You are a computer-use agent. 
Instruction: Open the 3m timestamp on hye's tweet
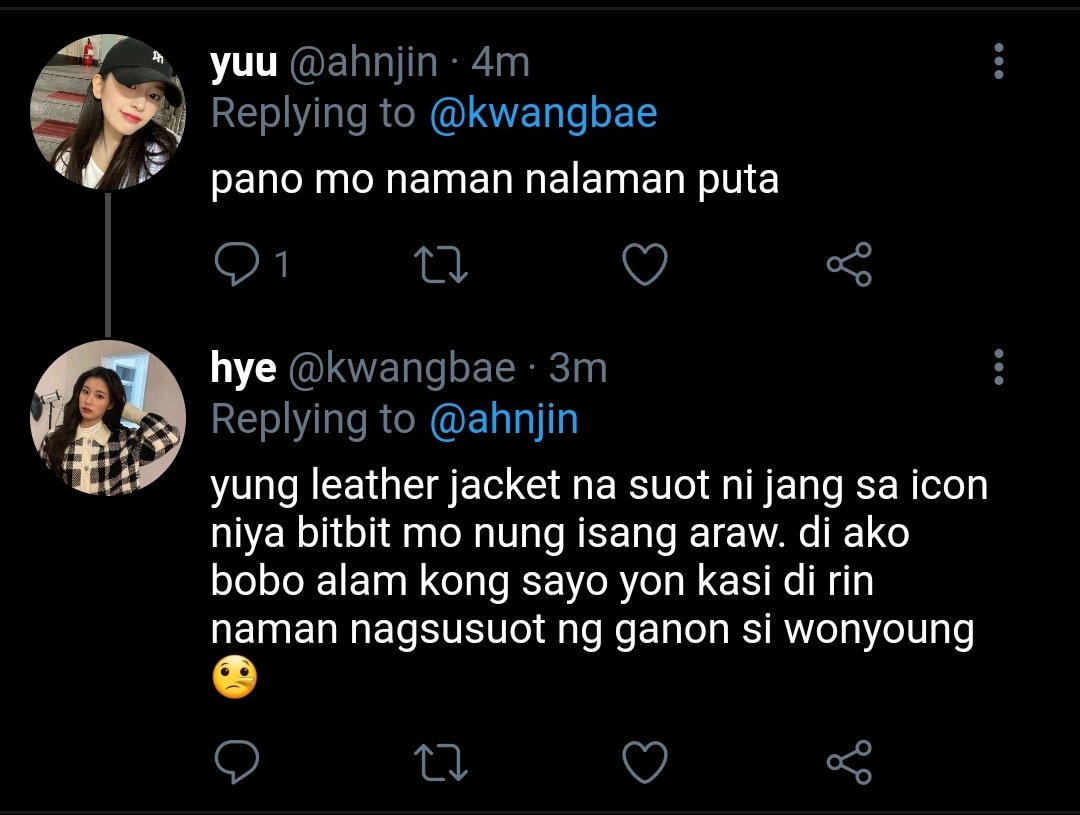578,369
